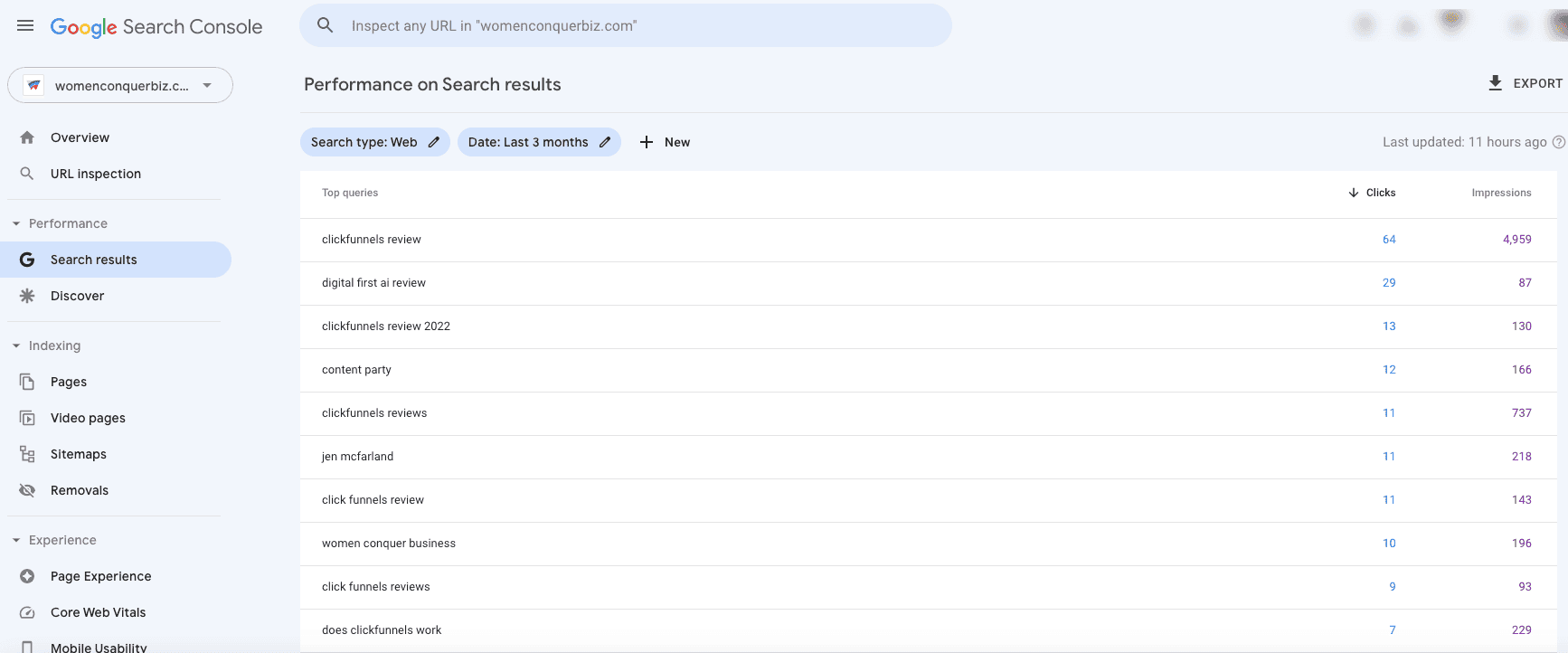Click the Overview home icon
This screenshot has height=653, width=1568.
27,137
